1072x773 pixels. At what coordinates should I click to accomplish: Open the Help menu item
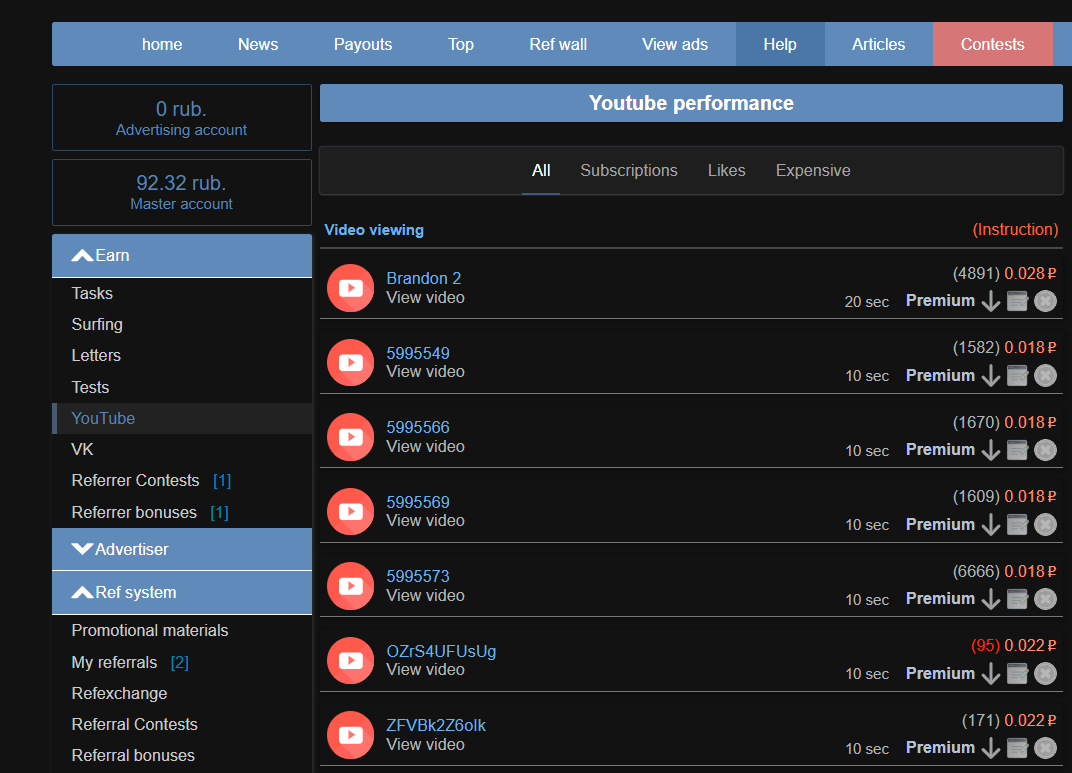point(780,44)
